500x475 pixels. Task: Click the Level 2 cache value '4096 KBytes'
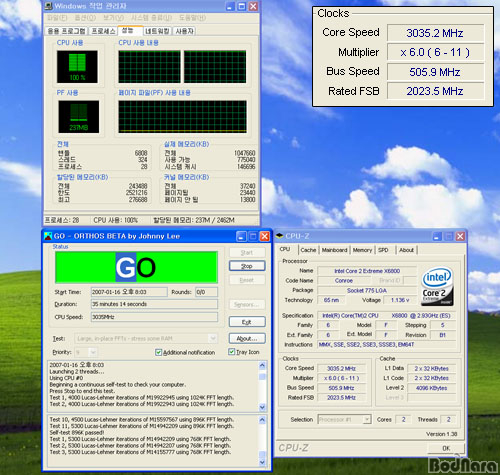[431, 388]
